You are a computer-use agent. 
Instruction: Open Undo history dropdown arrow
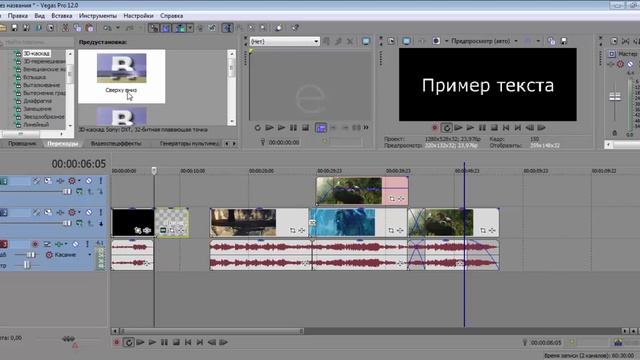pos(118,28)
